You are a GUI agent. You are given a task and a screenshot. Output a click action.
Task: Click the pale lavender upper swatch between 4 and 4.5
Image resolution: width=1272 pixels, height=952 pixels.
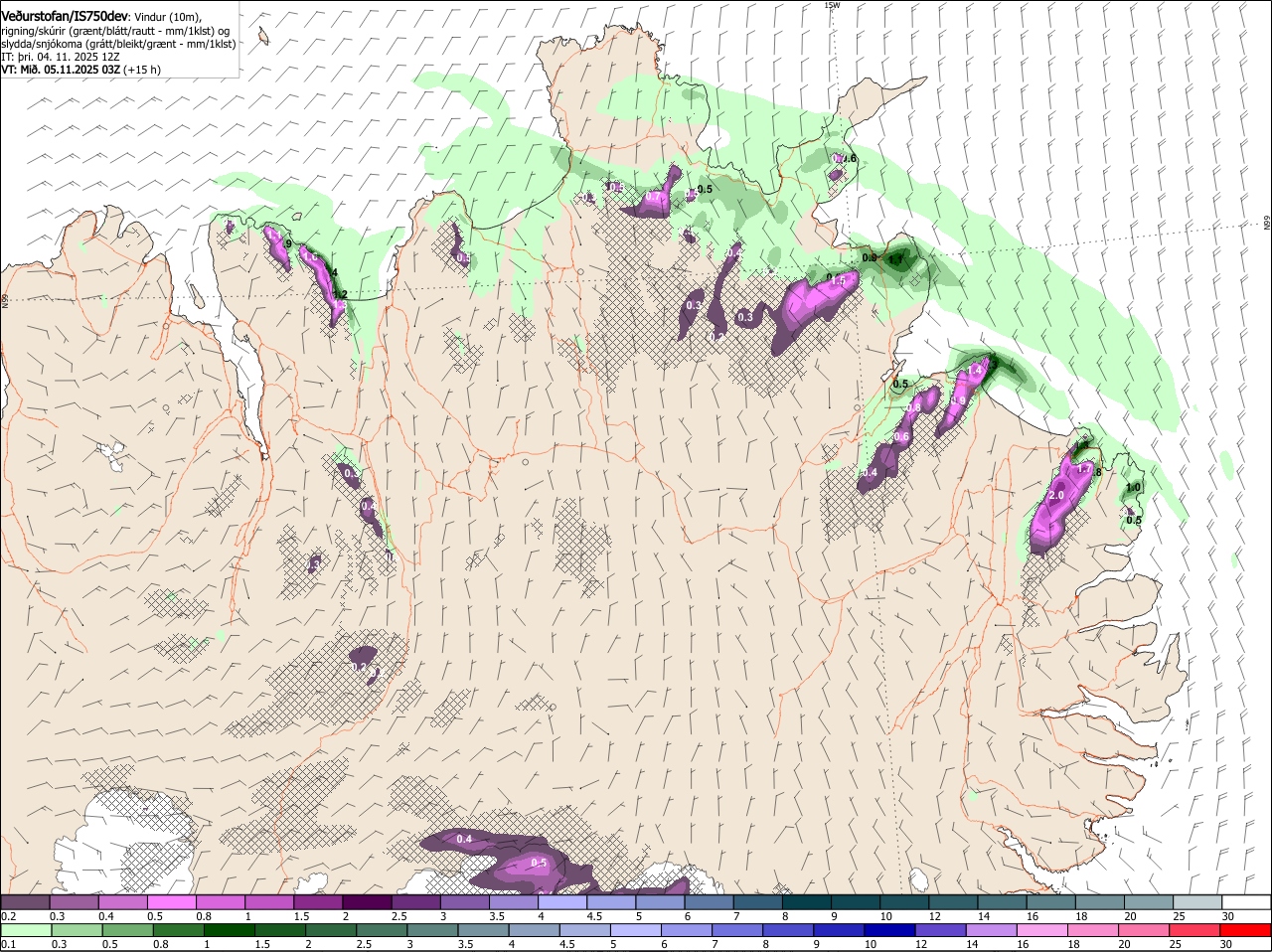pos(564,902)
